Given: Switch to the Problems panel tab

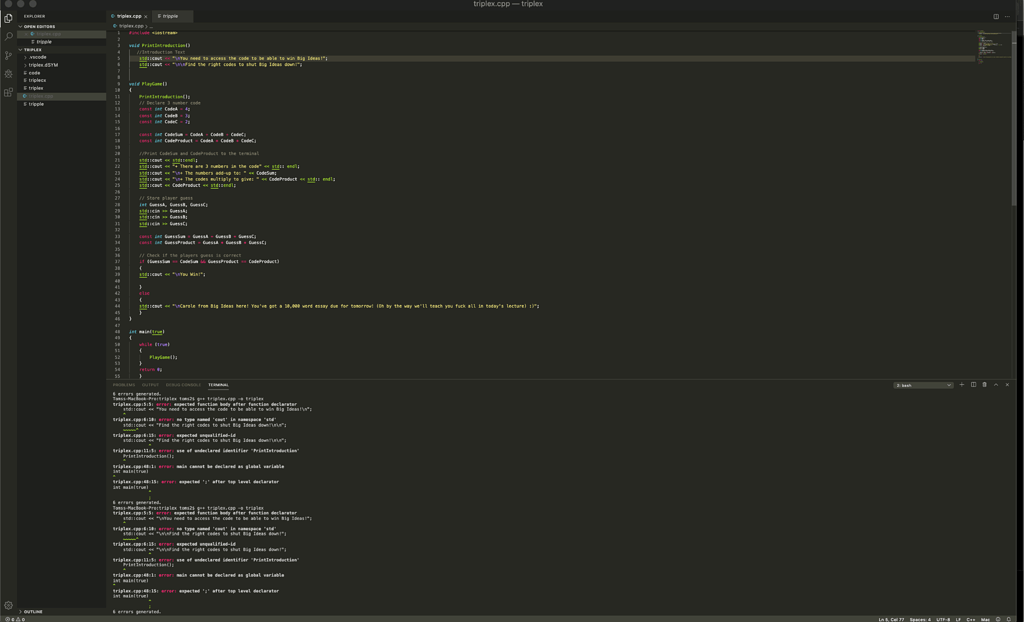Looking at the screenshot, I should [124, 385].
